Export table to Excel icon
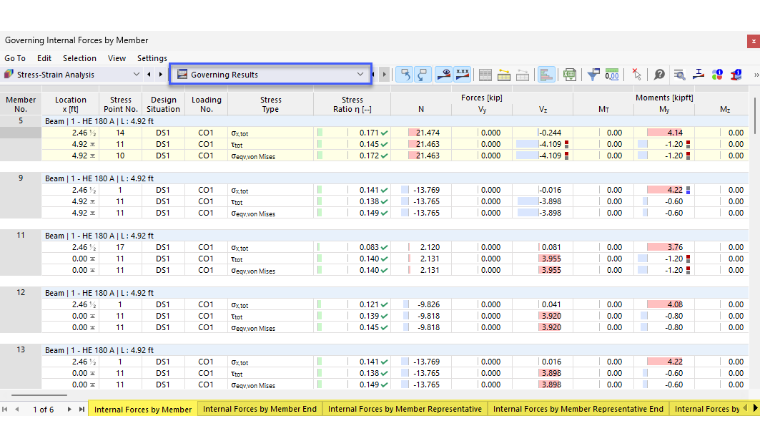Viewport: 760px width, 447px height. point(570,75)
